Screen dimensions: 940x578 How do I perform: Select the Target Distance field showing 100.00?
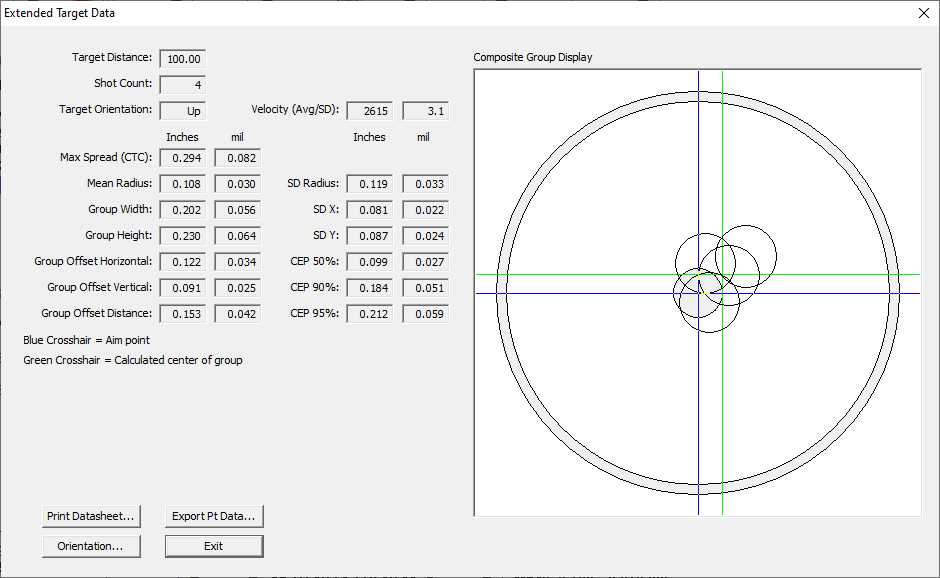(183, 59)
